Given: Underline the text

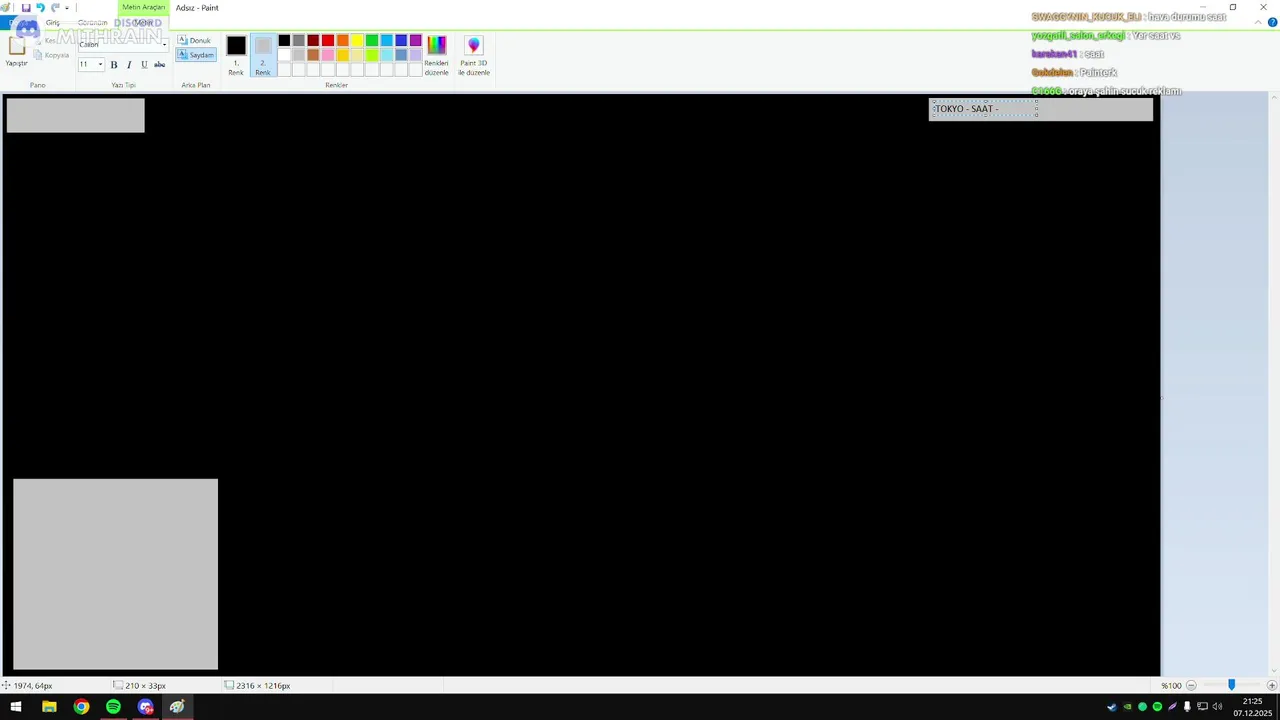Looking at the screenshot, I should pyautogui.click(x=144, y=65).
